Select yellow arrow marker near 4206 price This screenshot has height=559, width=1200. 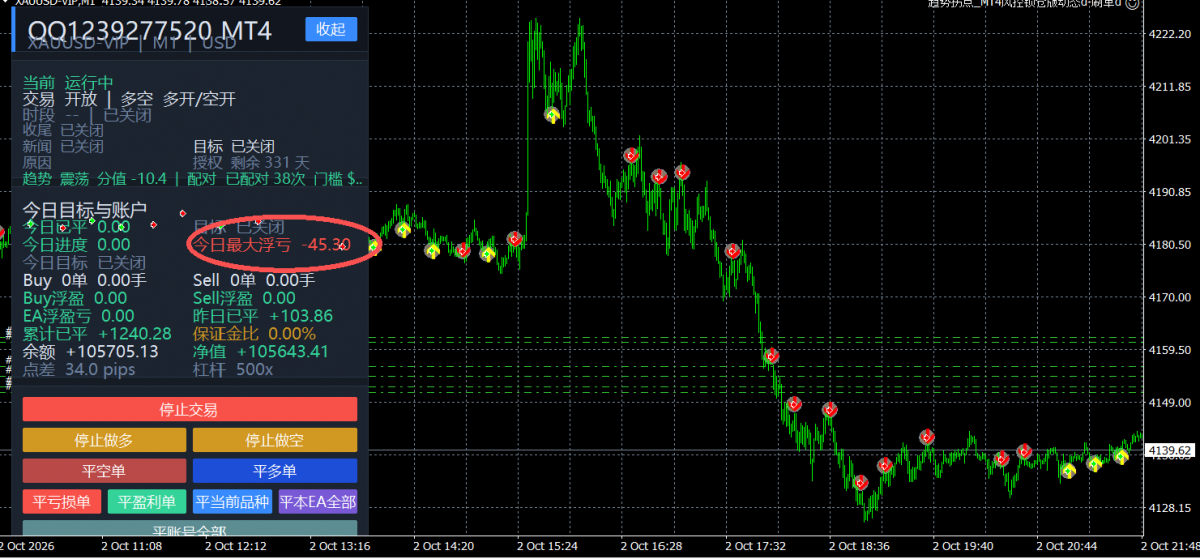point(552,115)
